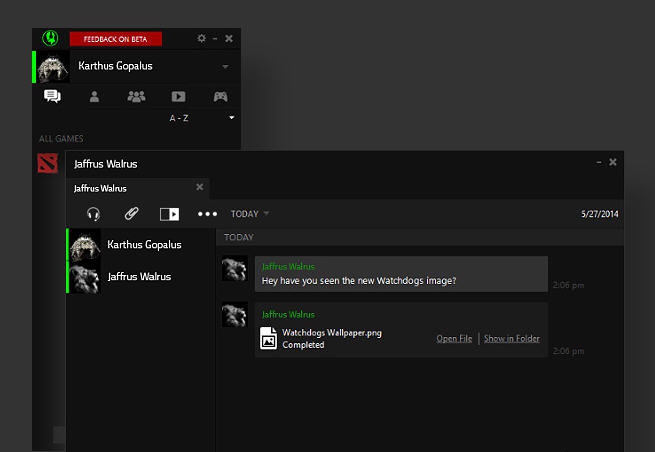This screenshot has width=655, height=452.
Task: Attach a file with paperclip icon
Action: pyautogui.click(x=131, y=213)
